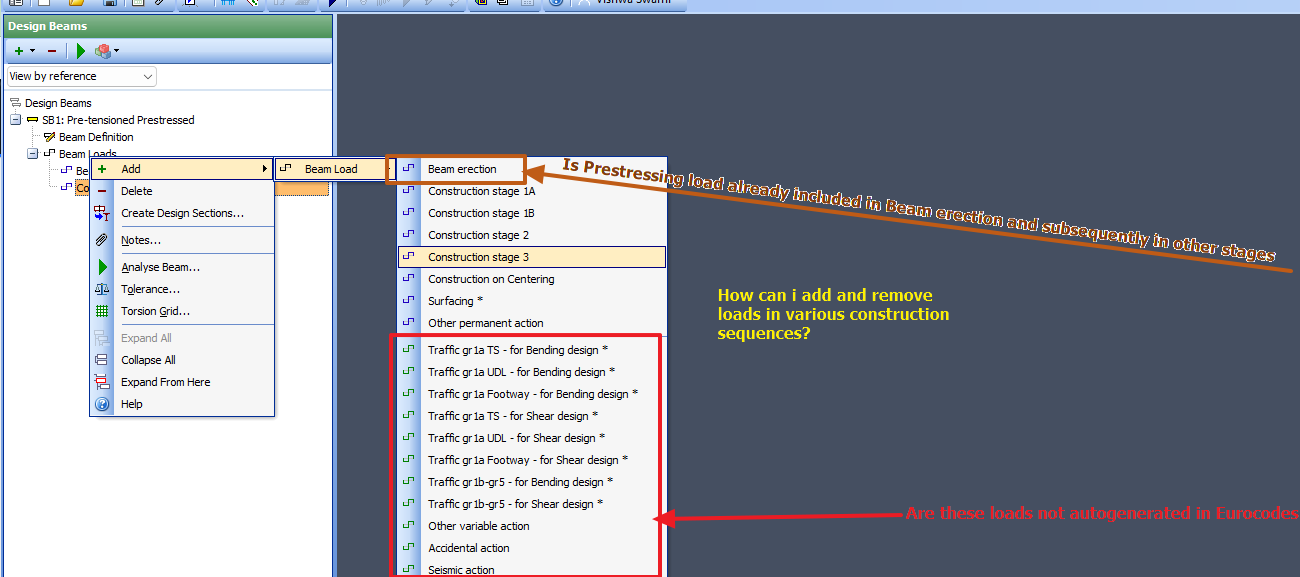Choose Beam erection from the Beam Load submenu
Screen dimensions: 1300x577
click(470, 169)
